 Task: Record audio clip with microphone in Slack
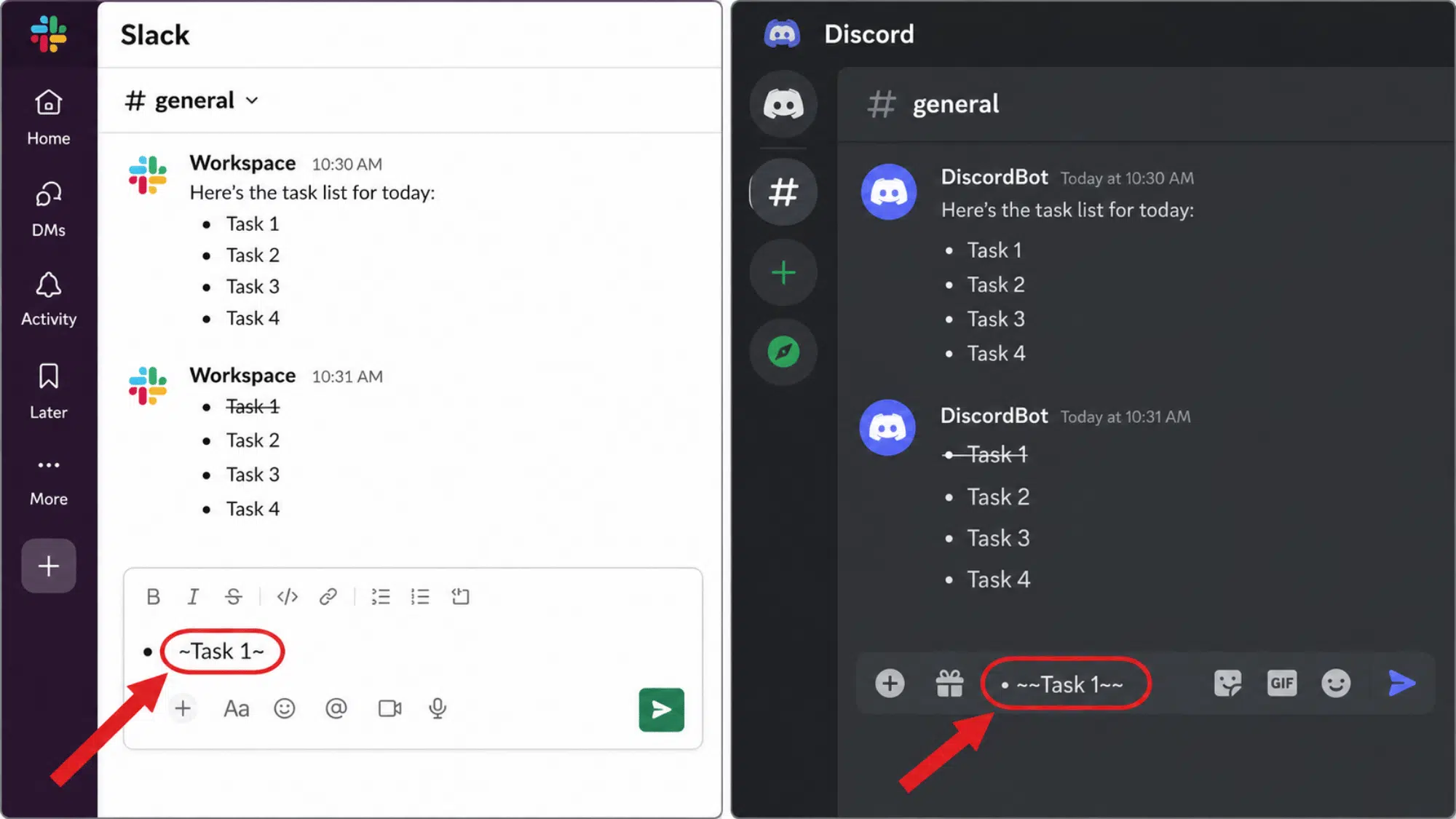pos(438,708)
